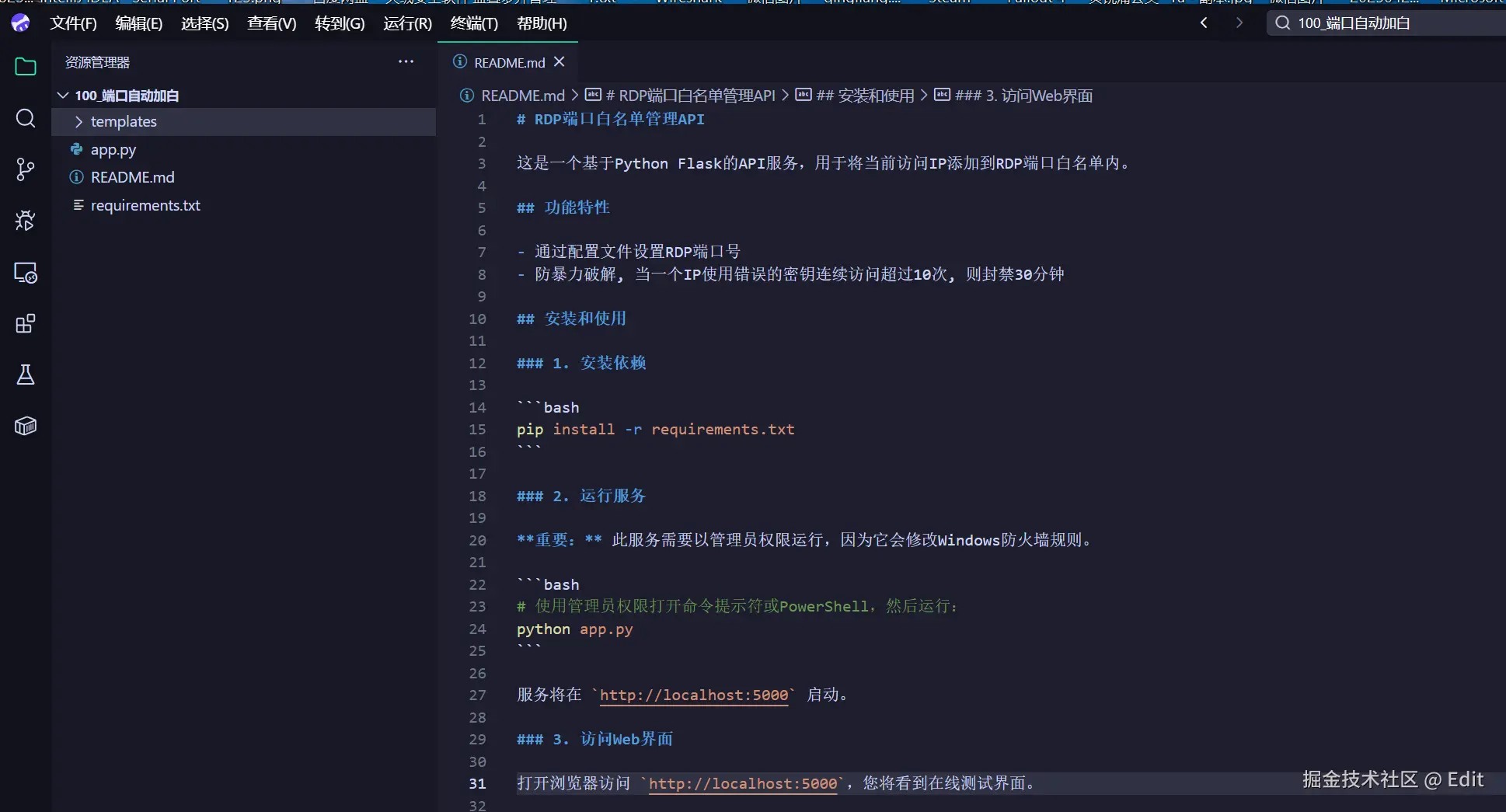Open the 终端(T) menu
Image resolution: width=1506 pixels, height=812 pixels.
click(474, 23)
